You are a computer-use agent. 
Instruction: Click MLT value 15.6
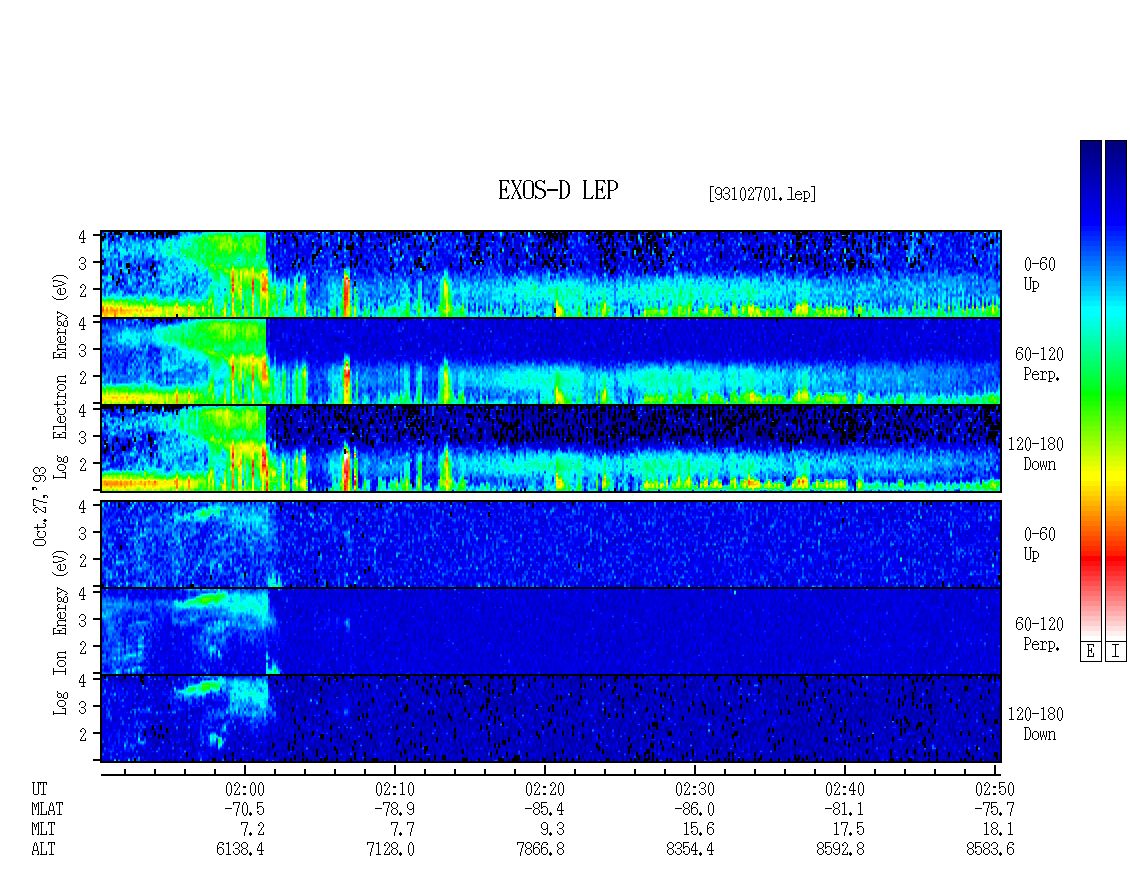(698, 830)
